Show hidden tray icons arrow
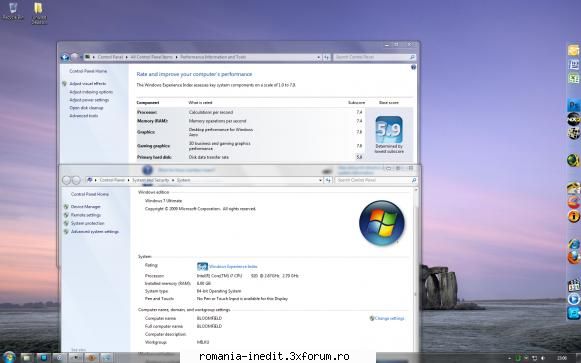581x363 pixels. pyautogui.click(x=510, y=358)
